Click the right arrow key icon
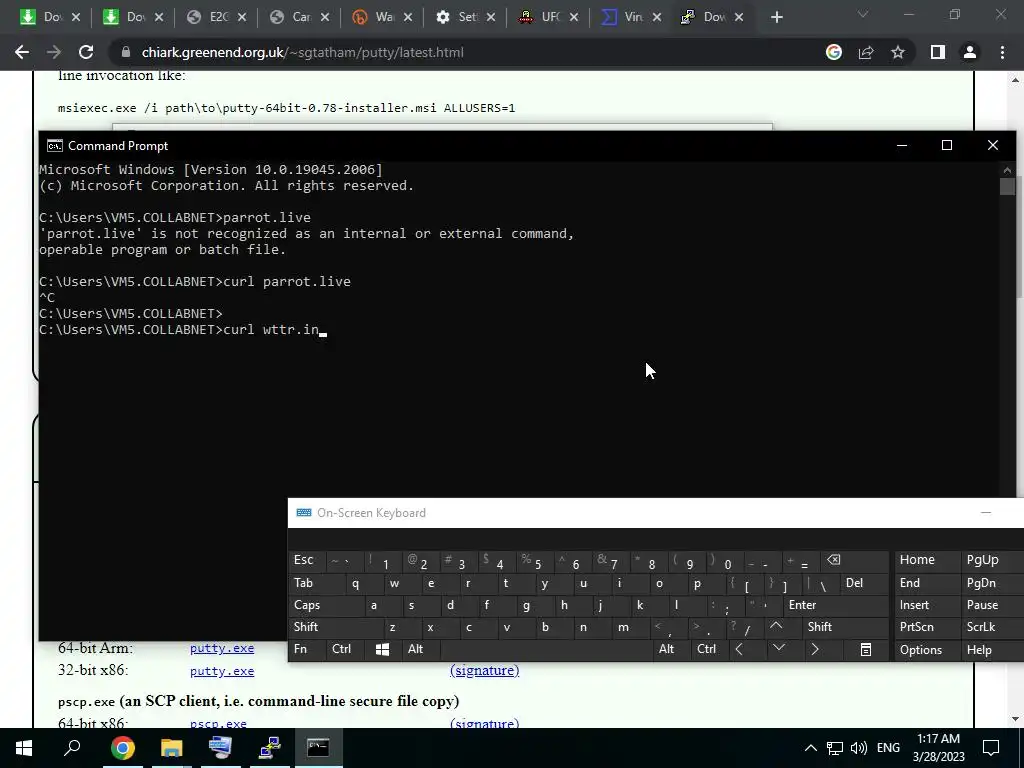 (814, 649)
